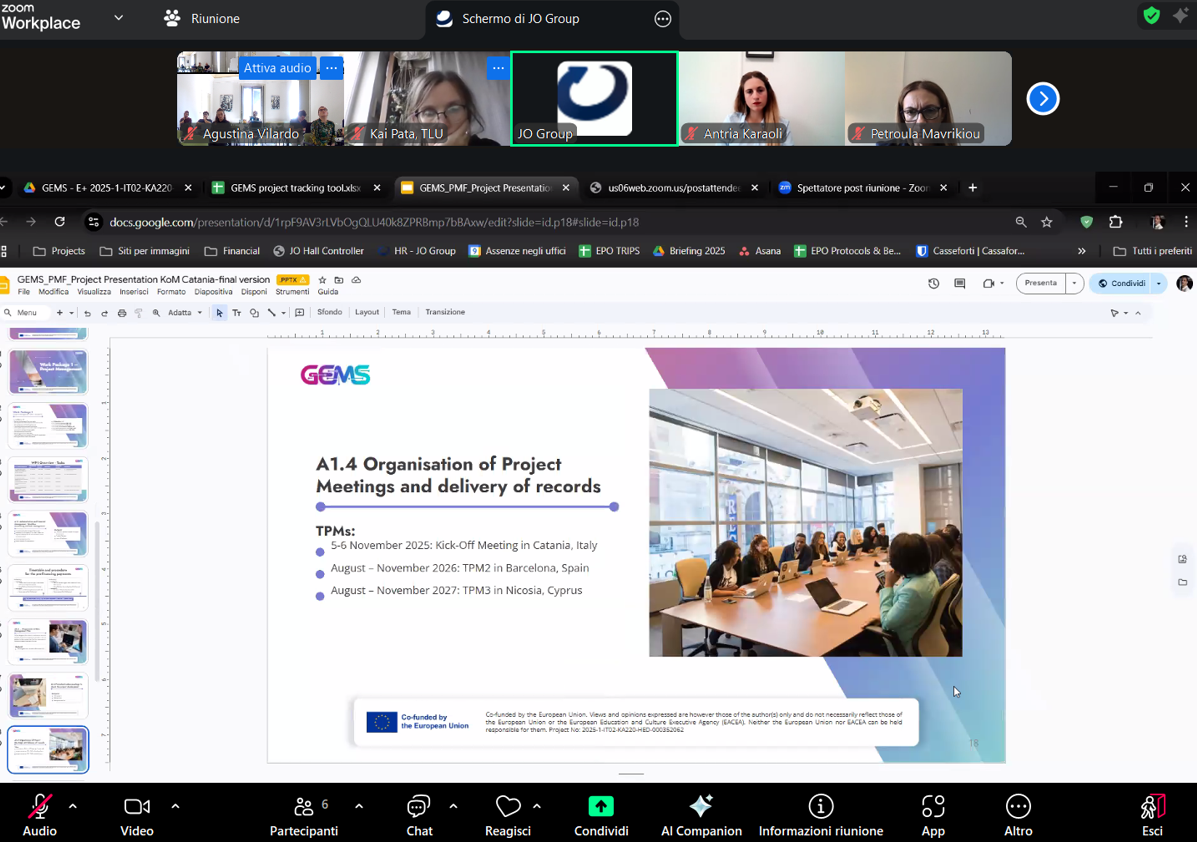Click the purple timeline line under the heading
The width and height of the screenshot is (1197, 842).
467,507
